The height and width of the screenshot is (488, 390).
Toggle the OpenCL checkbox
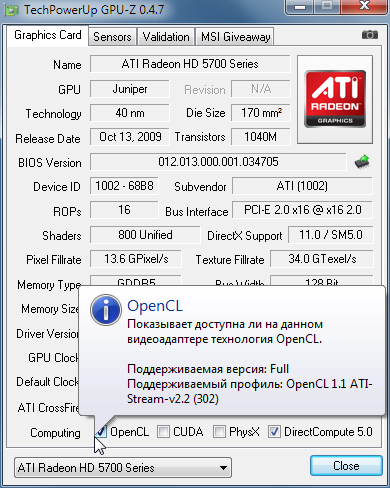[100, 431]
